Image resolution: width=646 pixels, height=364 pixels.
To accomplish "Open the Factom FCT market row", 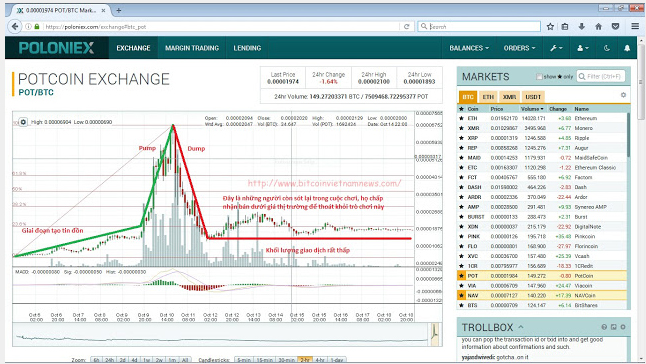I will 543,177.
